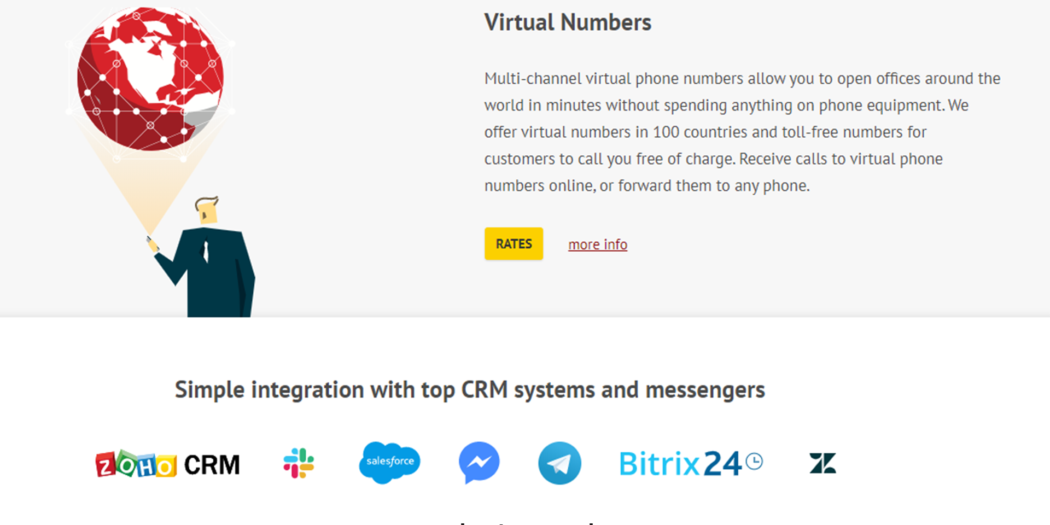Click the Facebook Messenger icon
The height and width of the screenshot is (525, 1050).
[x=479, y=463]
